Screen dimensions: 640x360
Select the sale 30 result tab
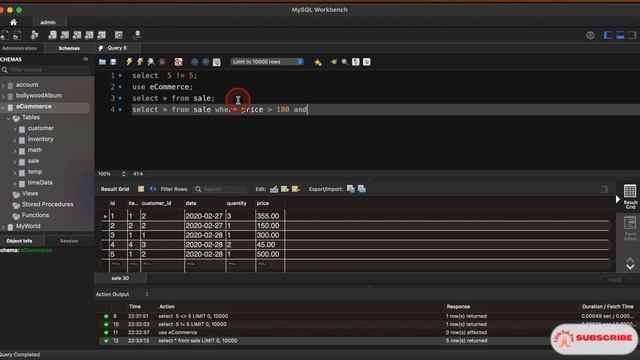(x=120, y=278)
